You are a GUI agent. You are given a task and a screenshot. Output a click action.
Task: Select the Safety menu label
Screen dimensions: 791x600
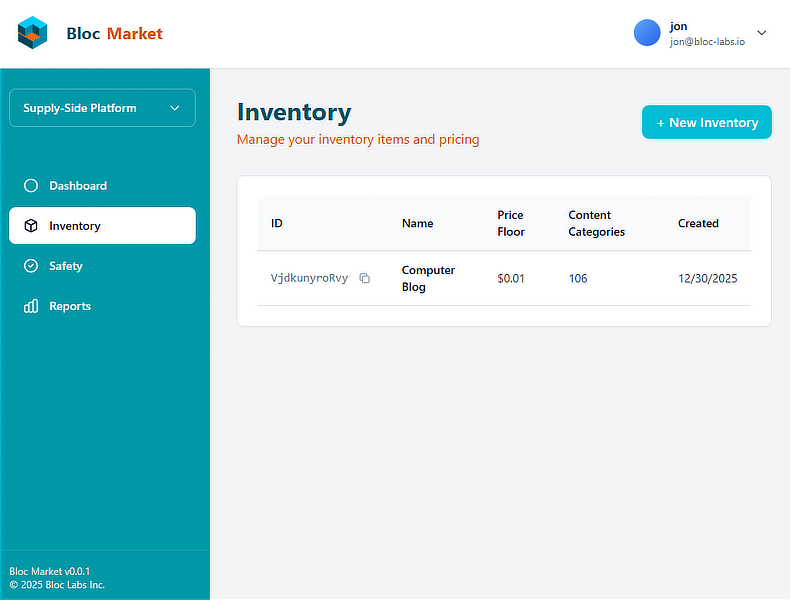(66, 266)
